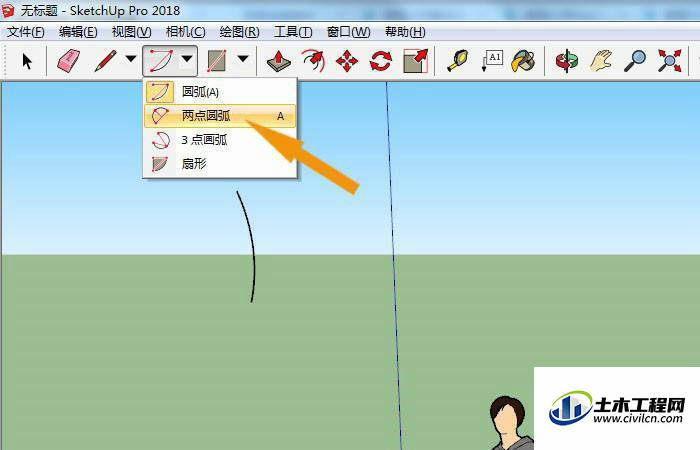
Task: Select the Rectangle shape tool
Action: pos(217,61)
